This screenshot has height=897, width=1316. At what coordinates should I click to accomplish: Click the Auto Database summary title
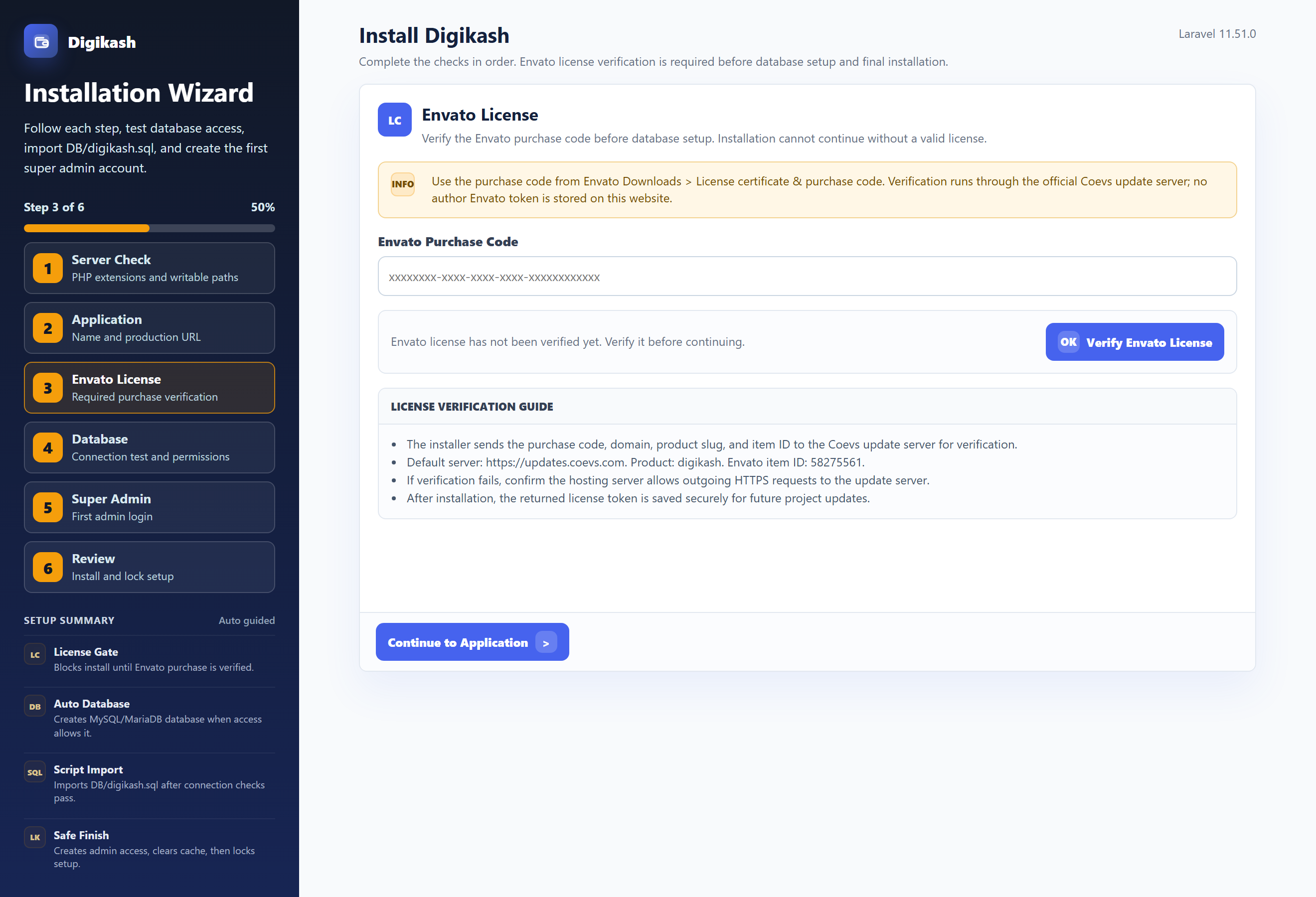[92, 704]
